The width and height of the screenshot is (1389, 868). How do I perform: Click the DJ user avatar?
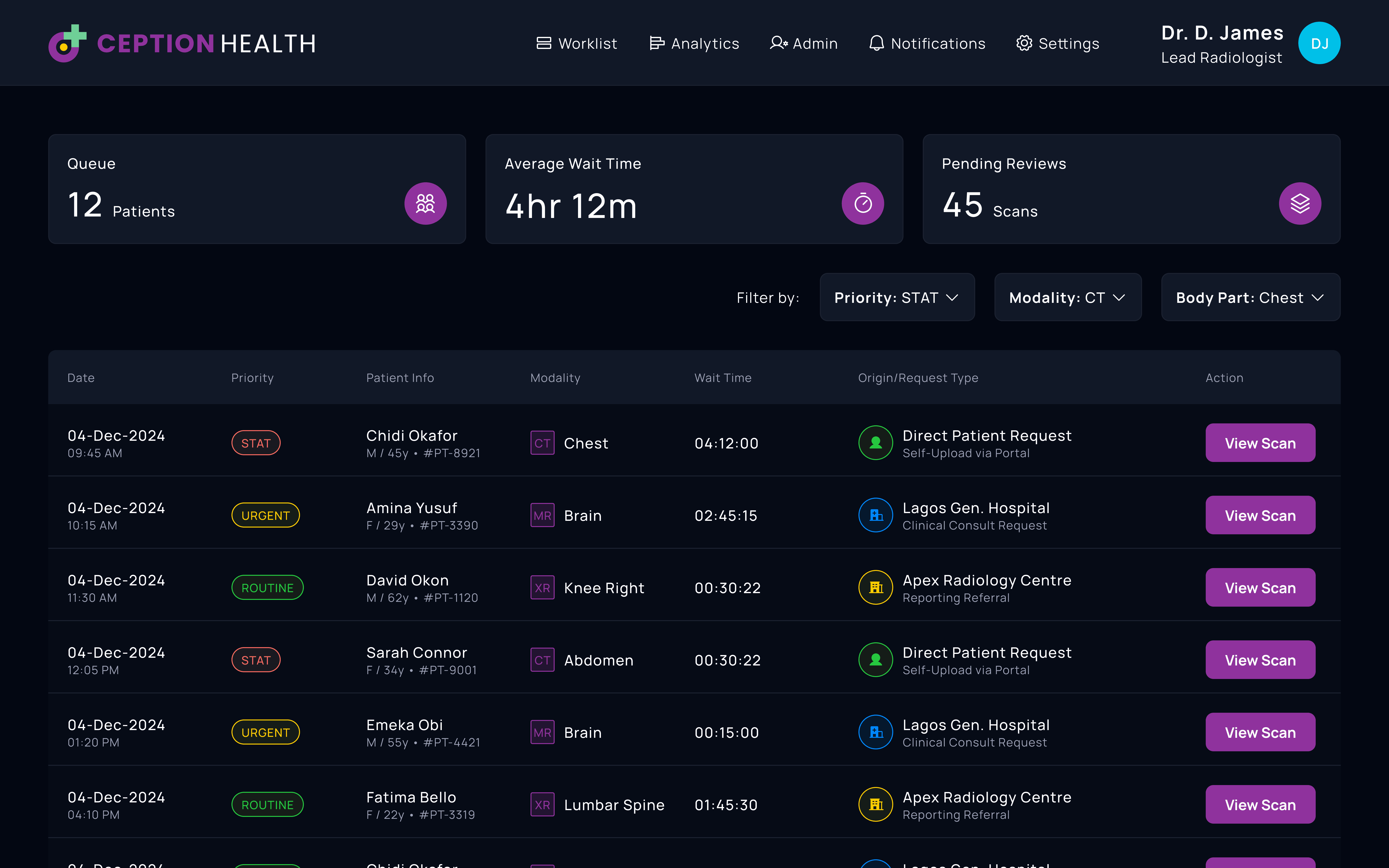coord(1319,43)
